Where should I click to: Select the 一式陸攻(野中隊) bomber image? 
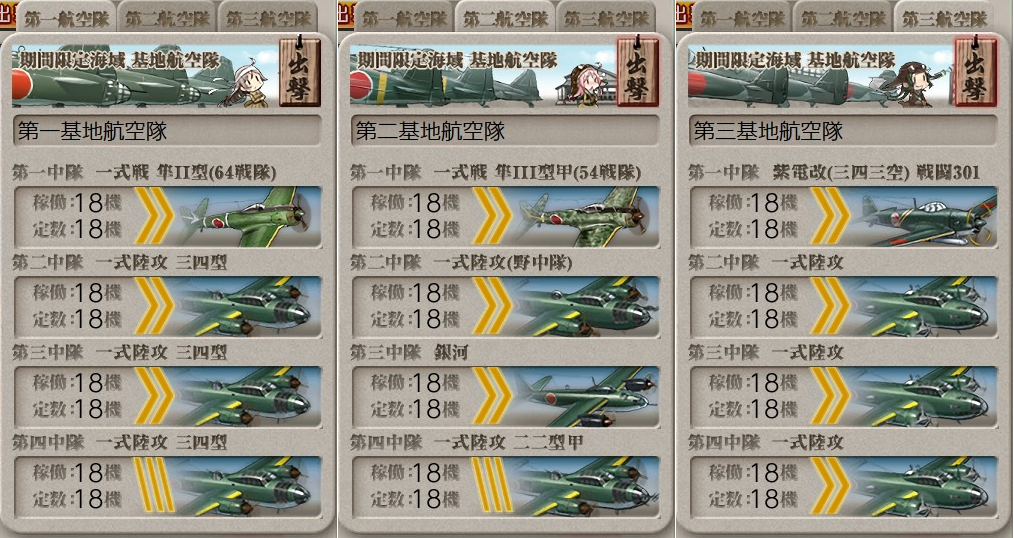tap(586, 307)
